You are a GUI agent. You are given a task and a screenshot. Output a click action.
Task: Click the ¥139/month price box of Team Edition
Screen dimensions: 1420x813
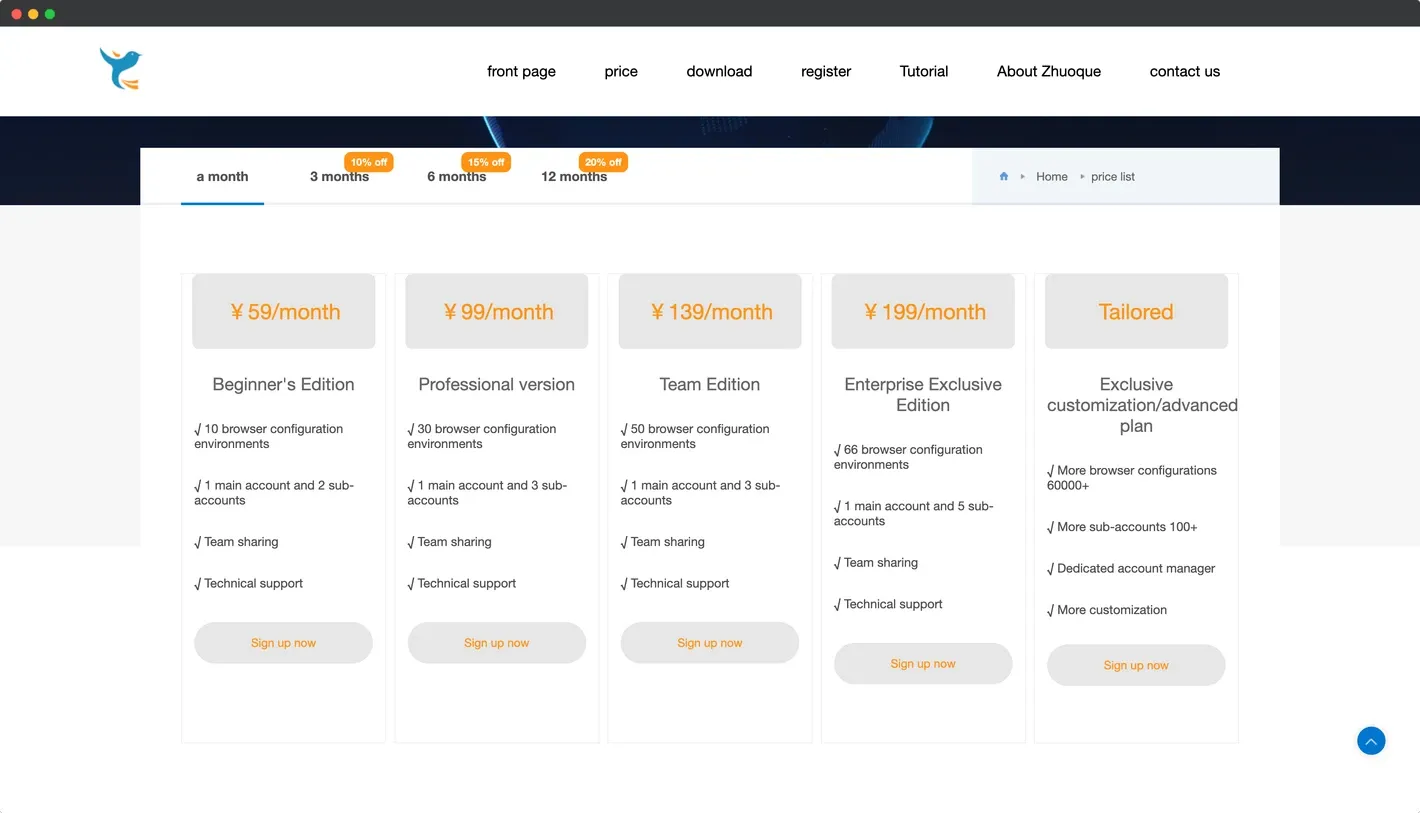click(x=710, y=311)
